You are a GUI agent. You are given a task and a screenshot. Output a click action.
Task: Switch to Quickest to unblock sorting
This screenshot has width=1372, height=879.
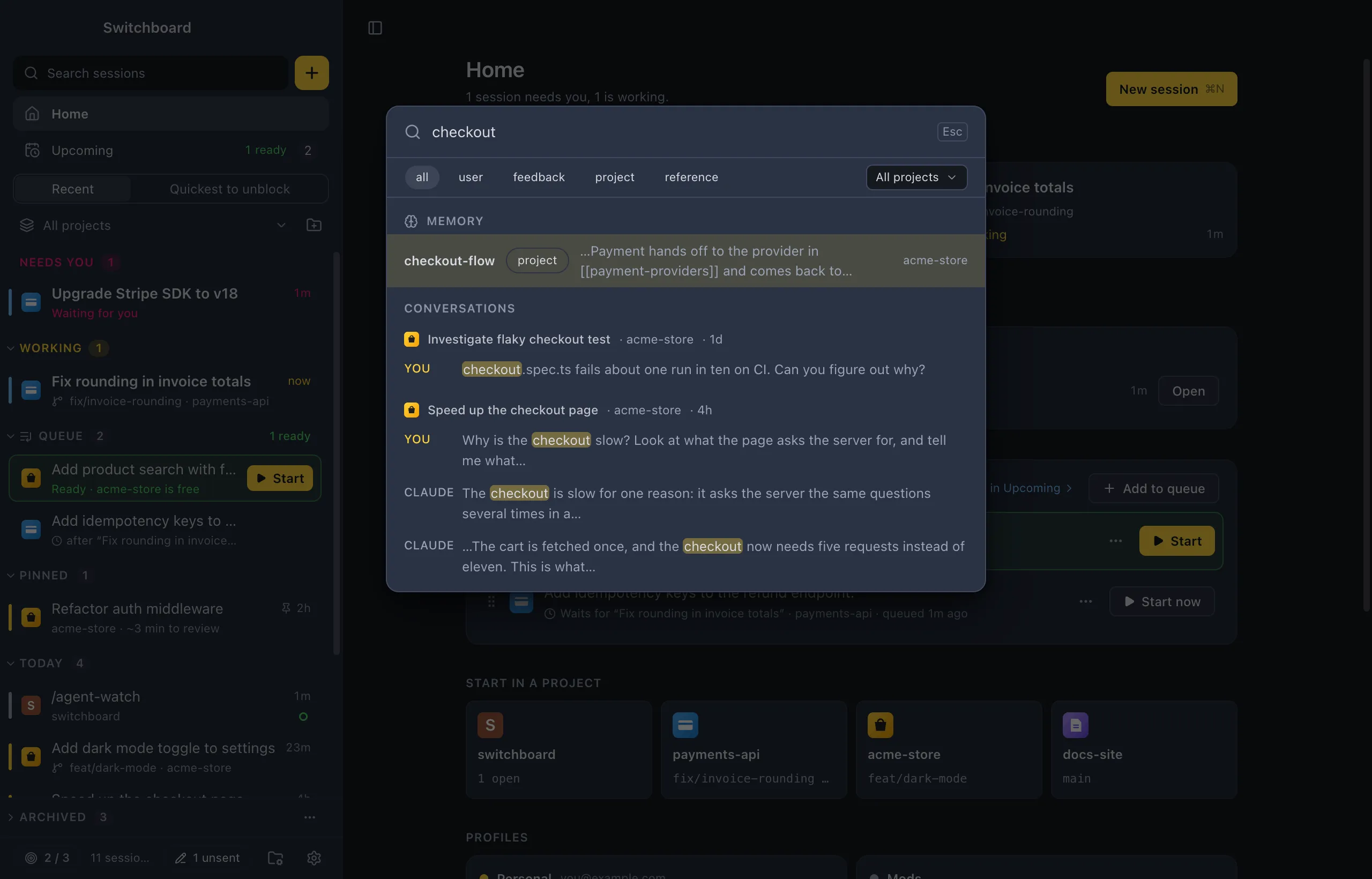(x=229, y=189)
